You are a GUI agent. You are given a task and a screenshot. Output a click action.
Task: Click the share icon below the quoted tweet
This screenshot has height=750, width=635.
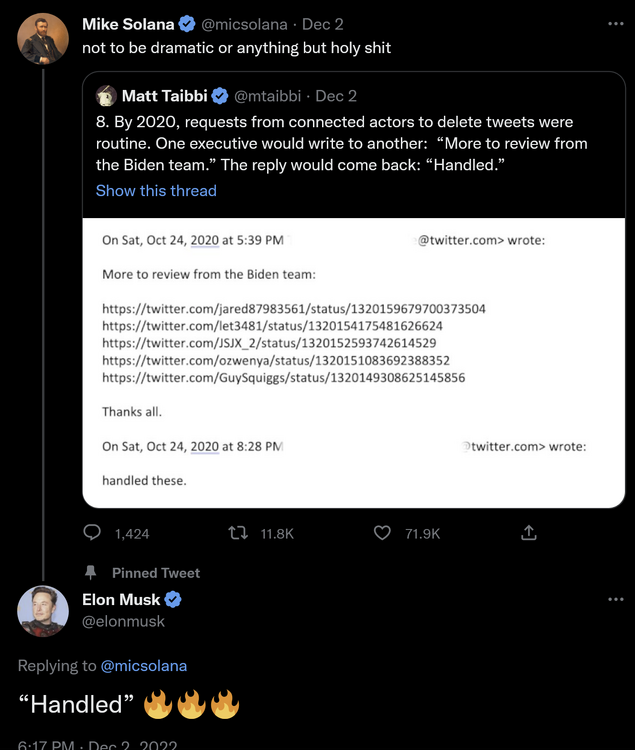click(x=529, y=534)
